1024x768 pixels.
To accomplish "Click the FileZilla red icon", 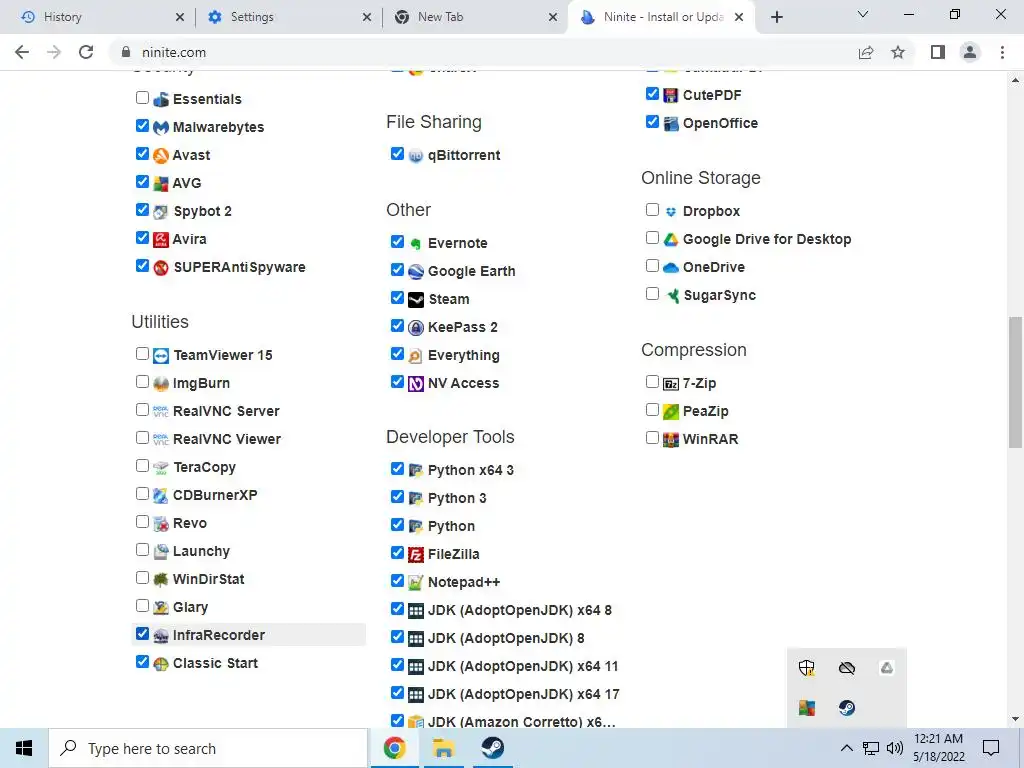I will (416, 555).
